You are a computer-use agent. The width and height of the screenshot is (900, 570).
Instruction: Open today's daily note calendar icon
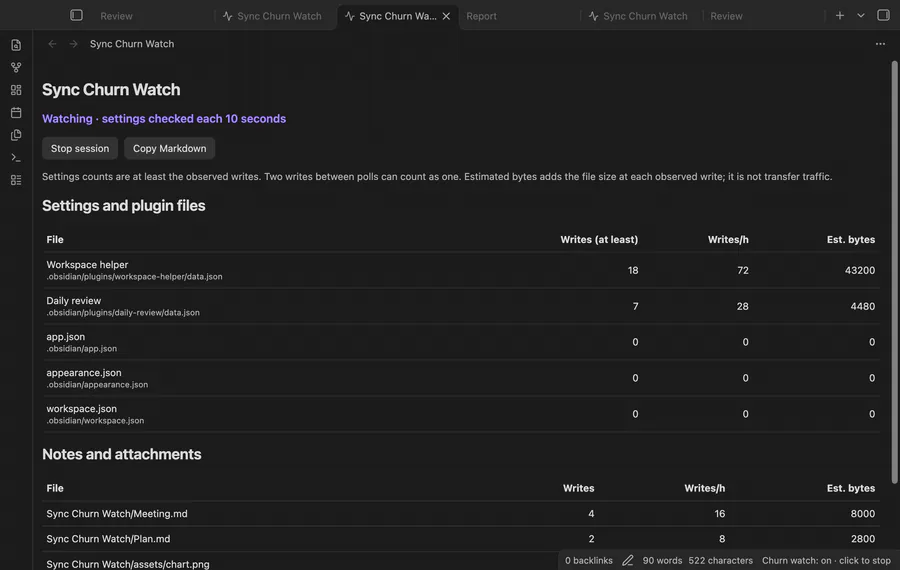(16, 113)
